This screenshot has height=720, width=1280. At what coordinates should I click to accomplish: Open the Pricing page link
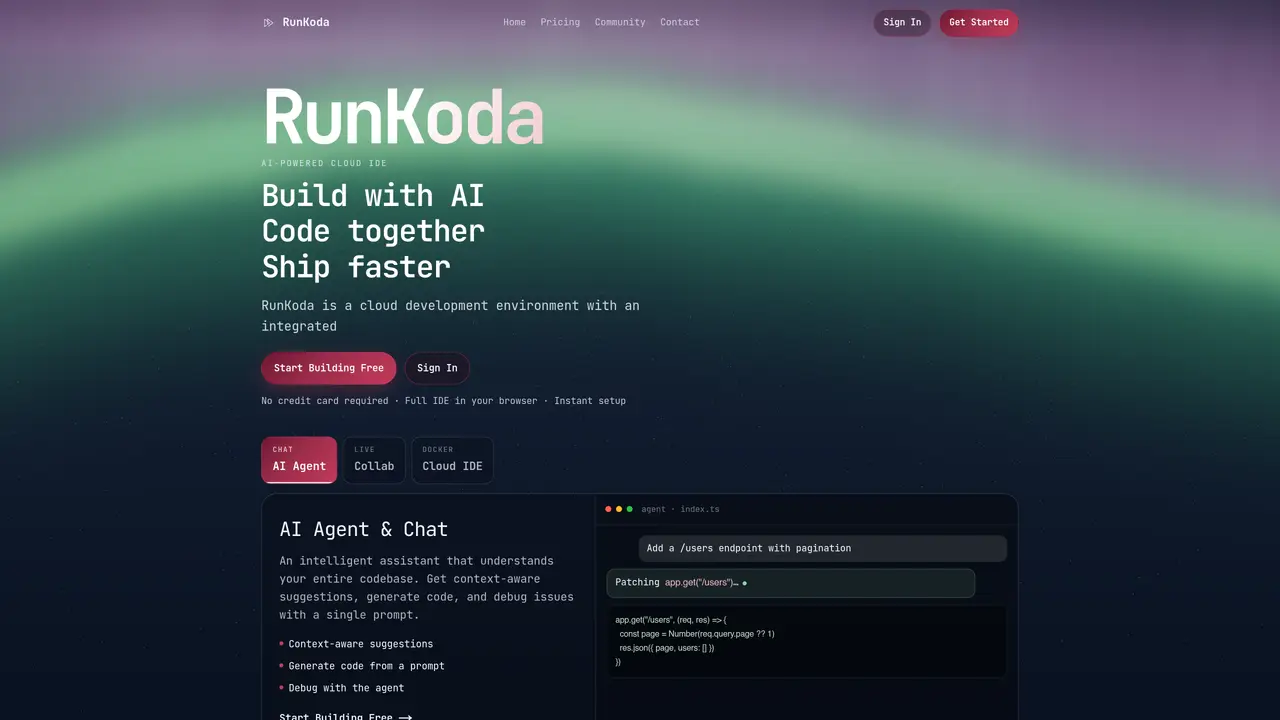click(x=560, y=22)
